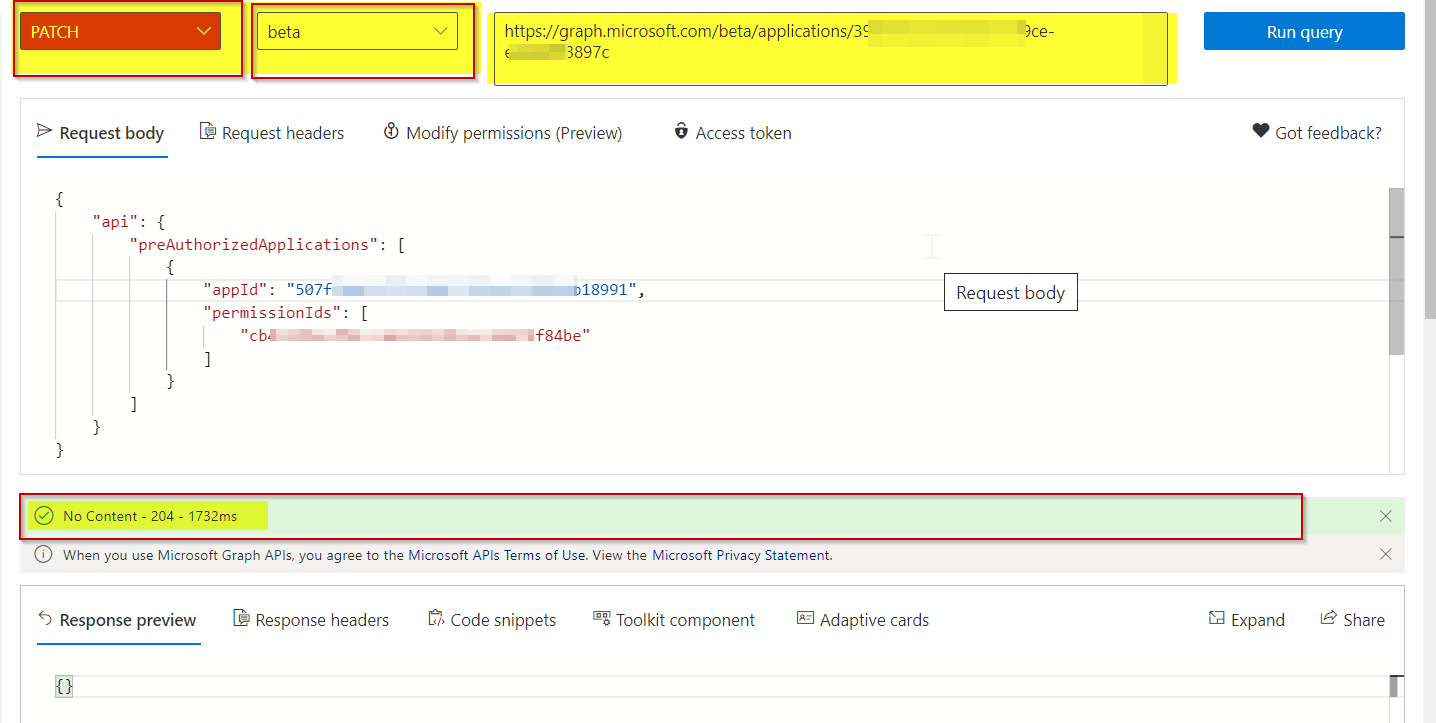This screenshot has width=1436, height=723.
Task: Switch to Response preview tab
Action: (x=118, y=620)
